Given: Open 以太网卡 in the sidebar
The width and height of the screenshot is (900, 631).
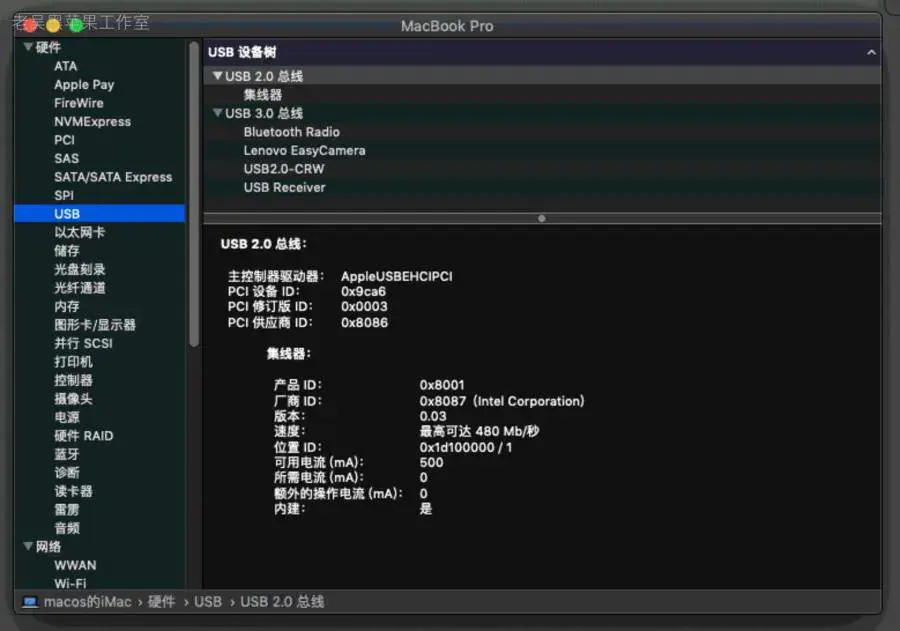Looking at the screenshot, I should coord(79,232).
